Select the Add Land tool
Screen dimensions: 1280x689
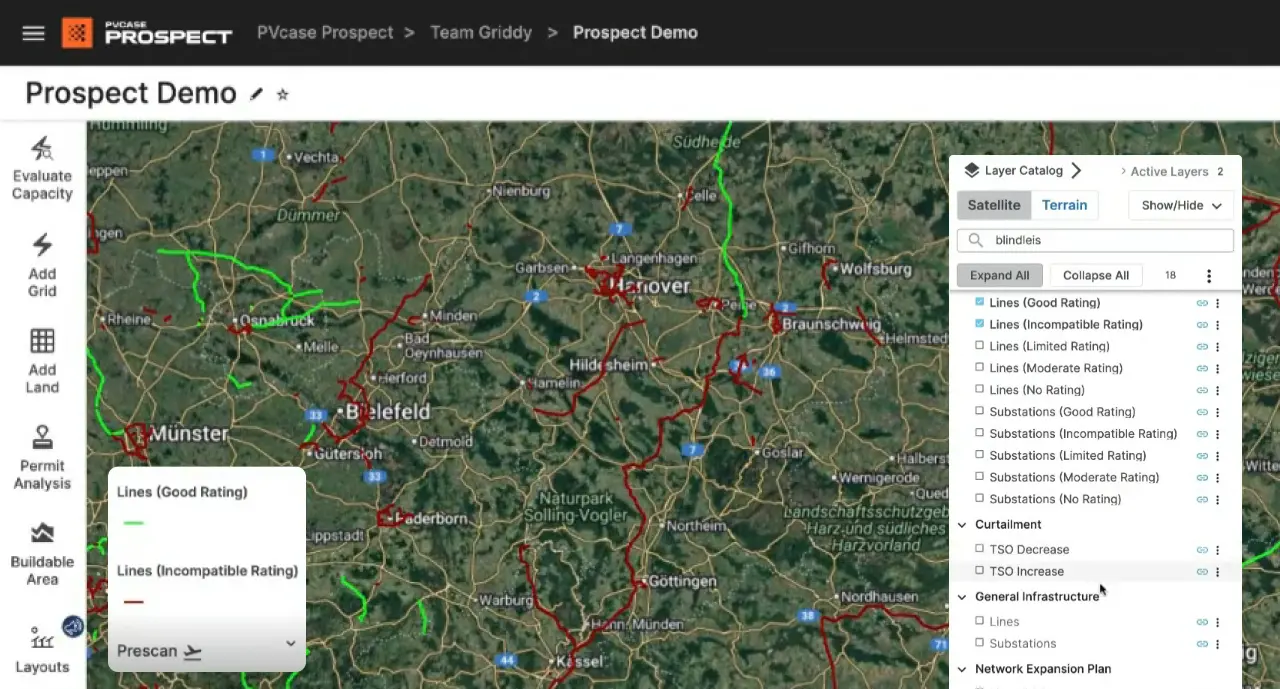(42, 342)
